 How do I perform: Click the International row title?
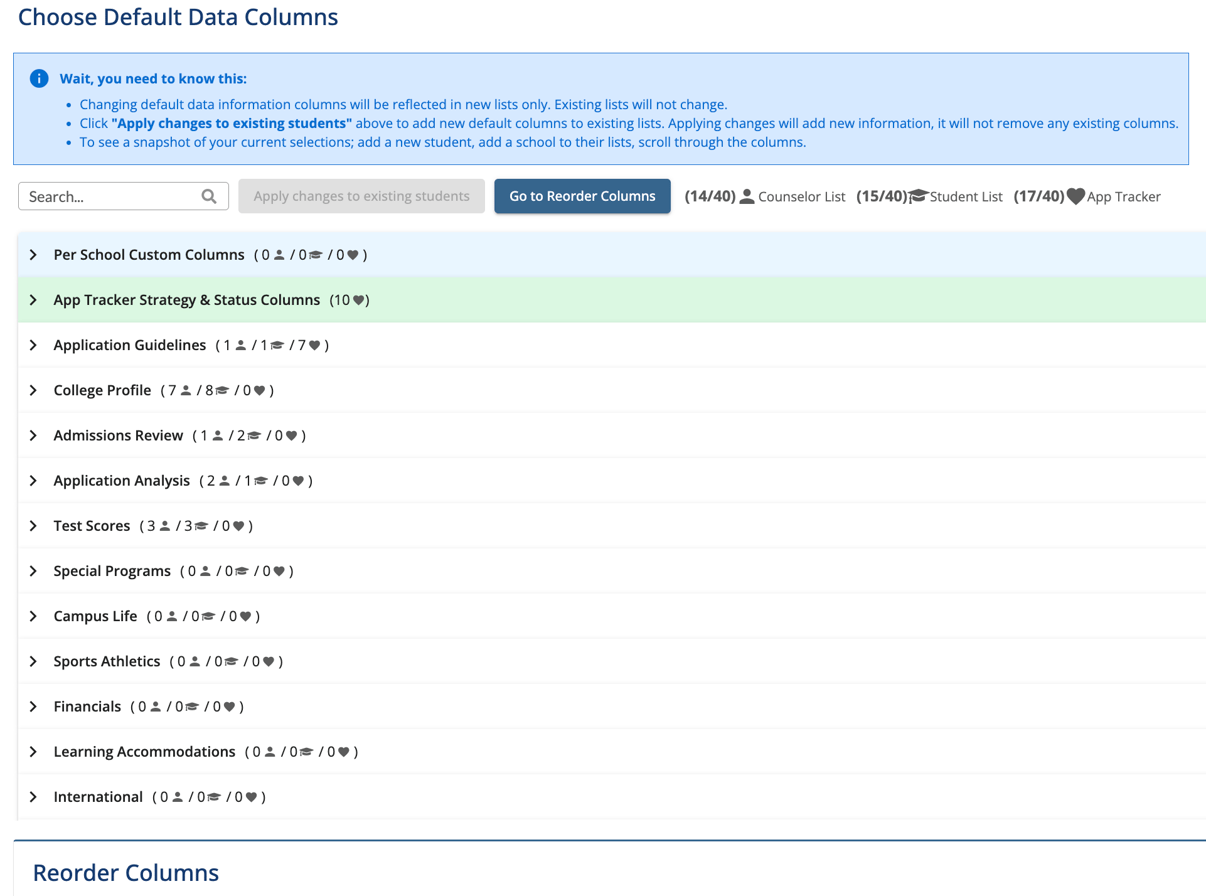[98, 797]
